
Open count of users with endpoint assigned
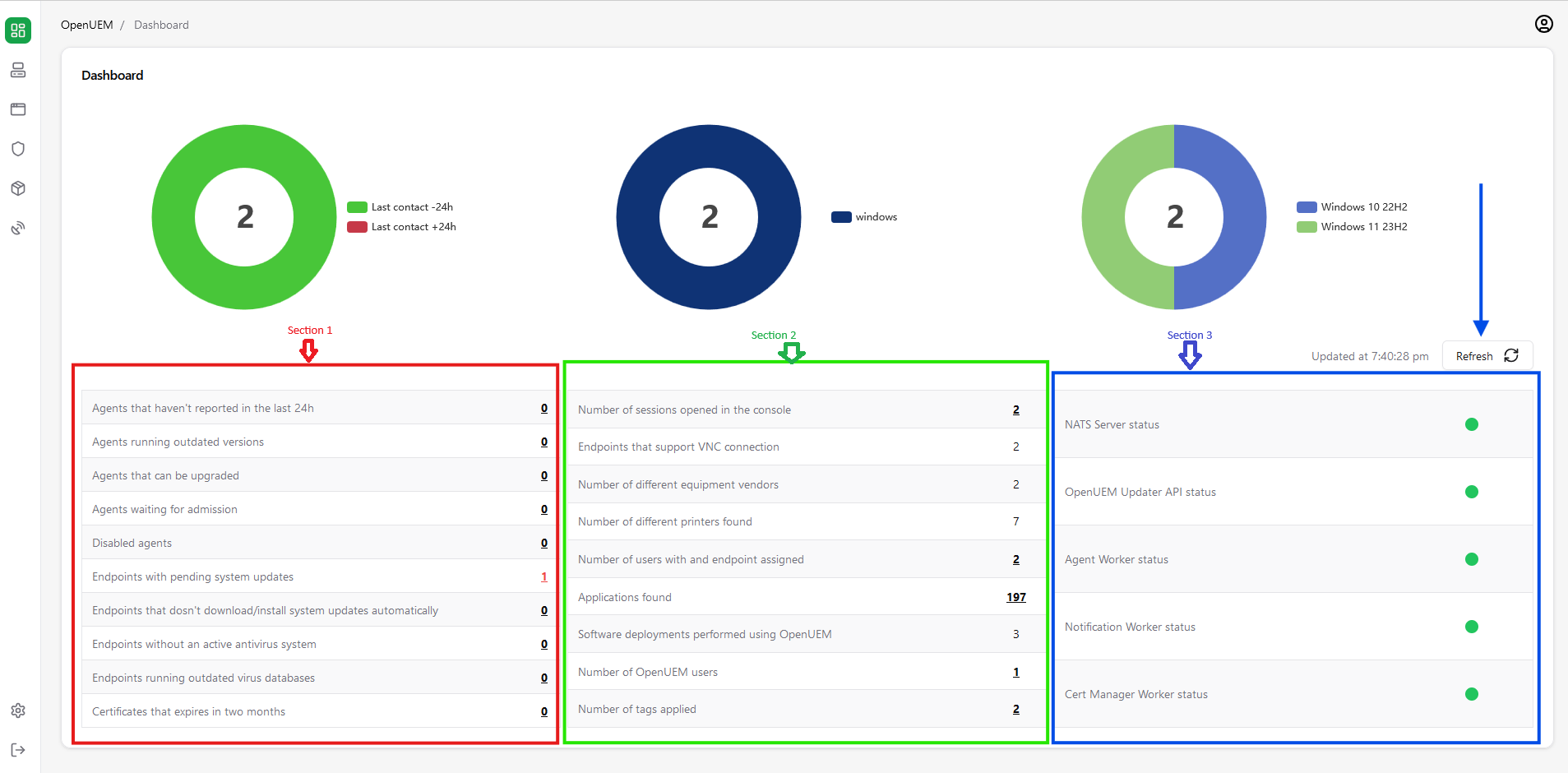(x=1016, y=560)
